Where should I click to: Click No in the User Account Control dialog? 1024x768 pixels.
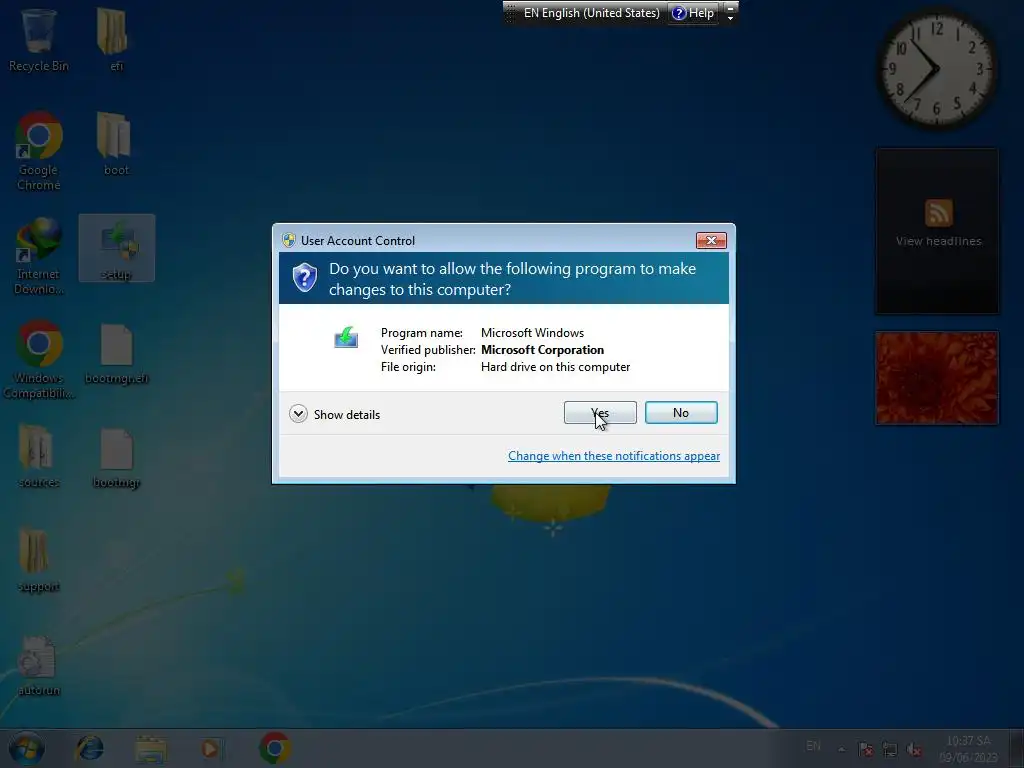(x=681, y=413)
